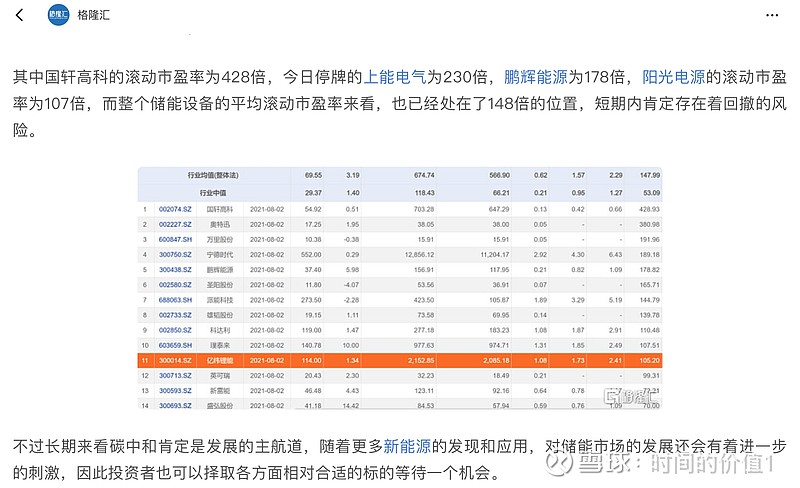Open the three-dot more options menu

(x=772, y=15)
